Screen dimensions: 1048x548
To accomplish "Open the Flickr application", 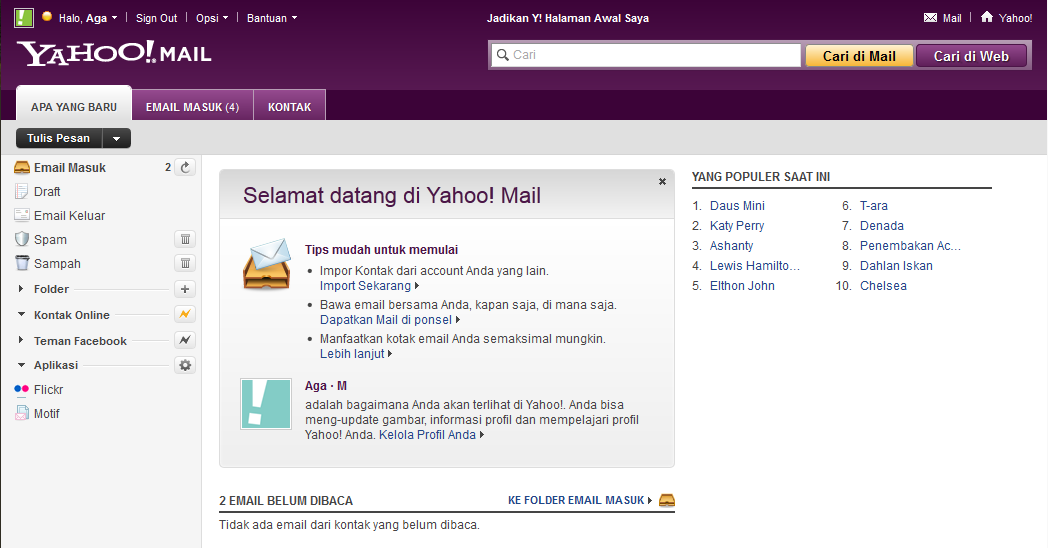I will pos(48,389).
